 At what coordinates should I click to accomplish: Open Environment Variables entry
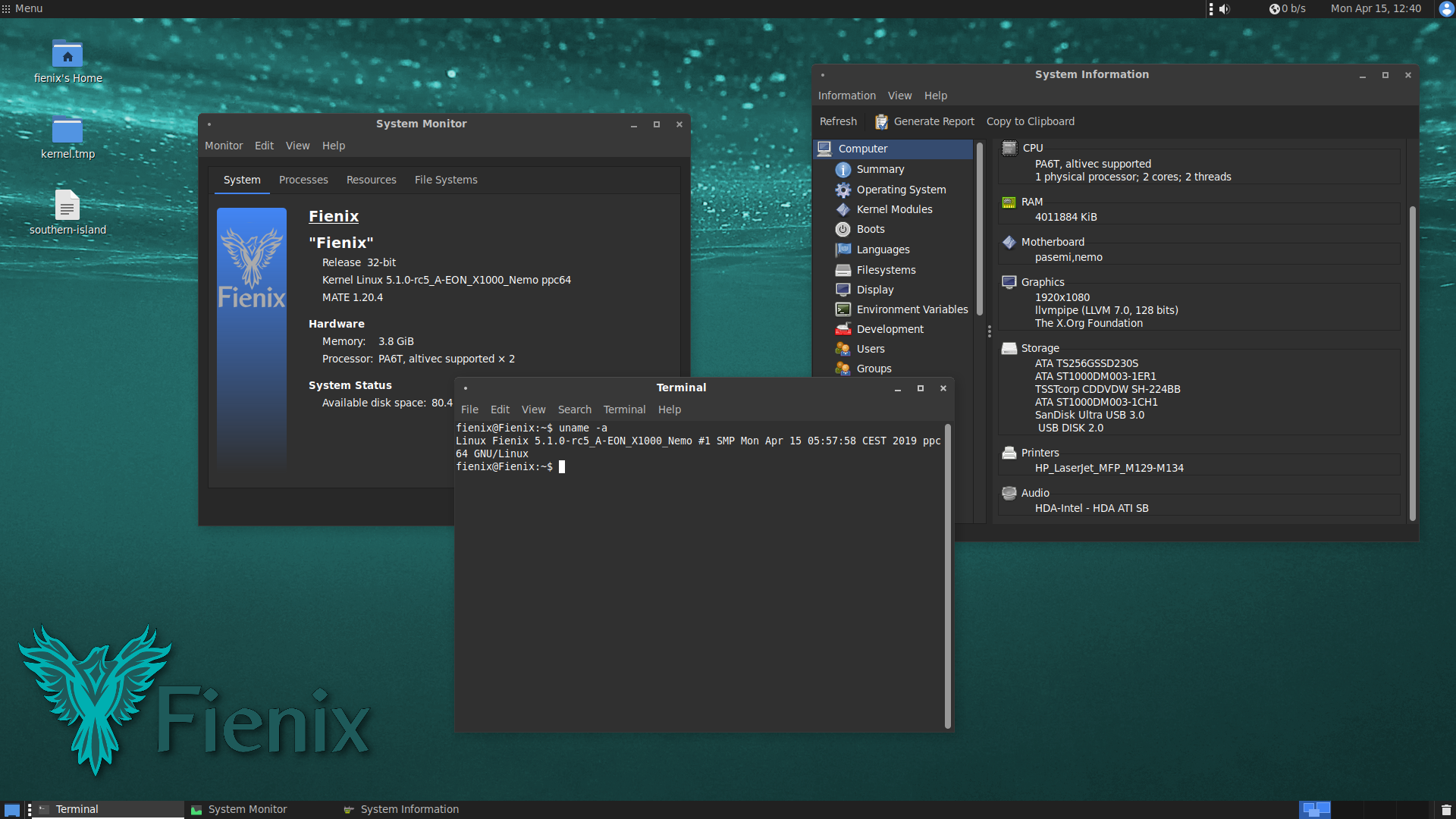tap(912, 309)
